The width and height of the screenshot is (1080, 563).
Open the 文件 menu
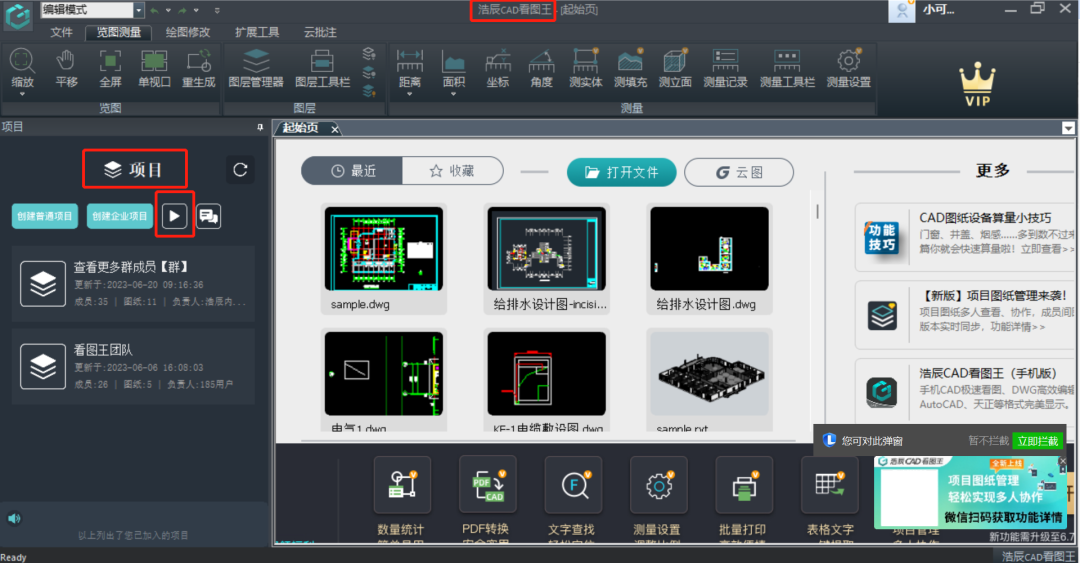(x=61, y=32)
